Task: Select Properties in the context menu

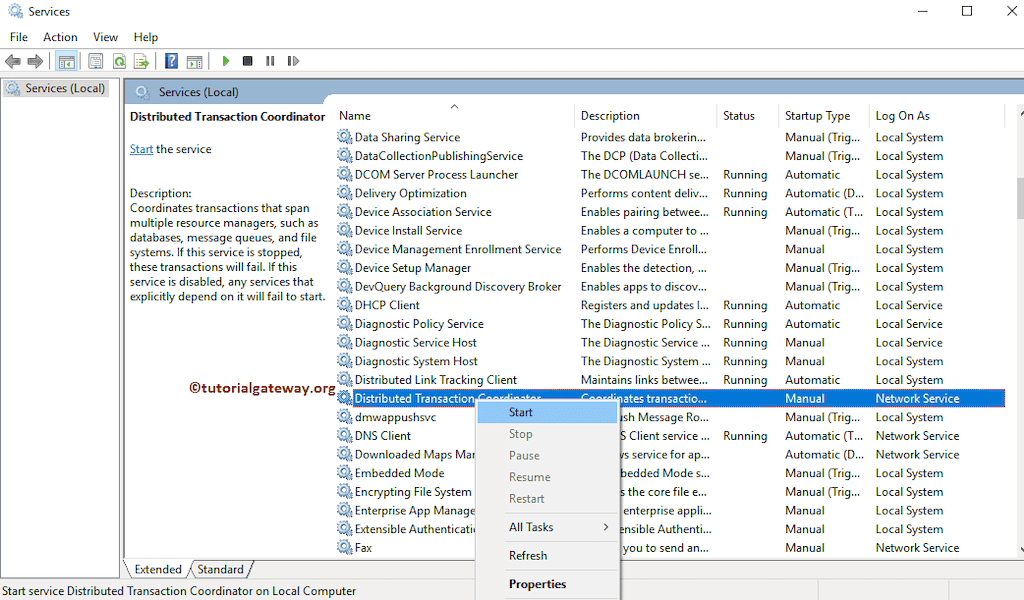Action: 537,584
